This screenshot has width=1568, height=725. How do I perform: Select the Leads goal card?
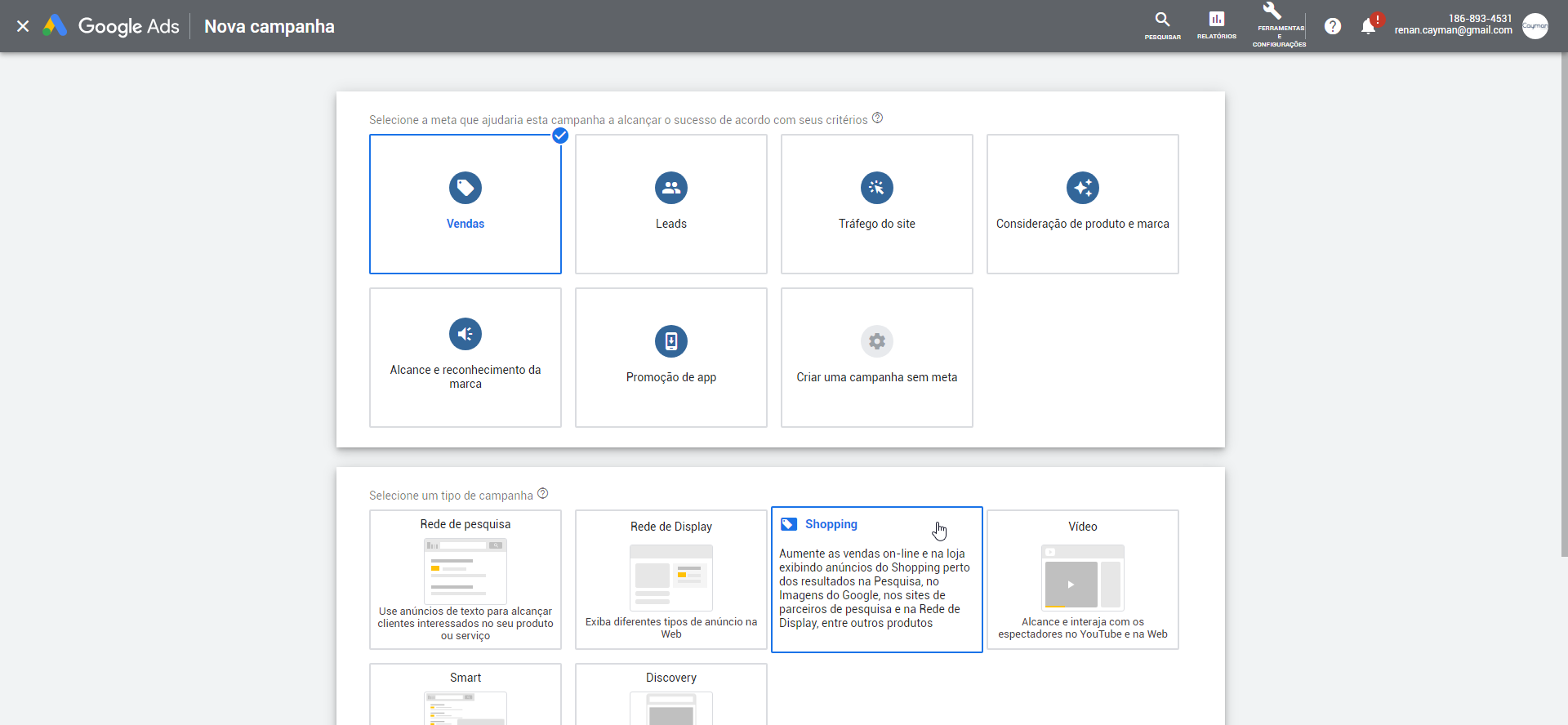point(671,204)
